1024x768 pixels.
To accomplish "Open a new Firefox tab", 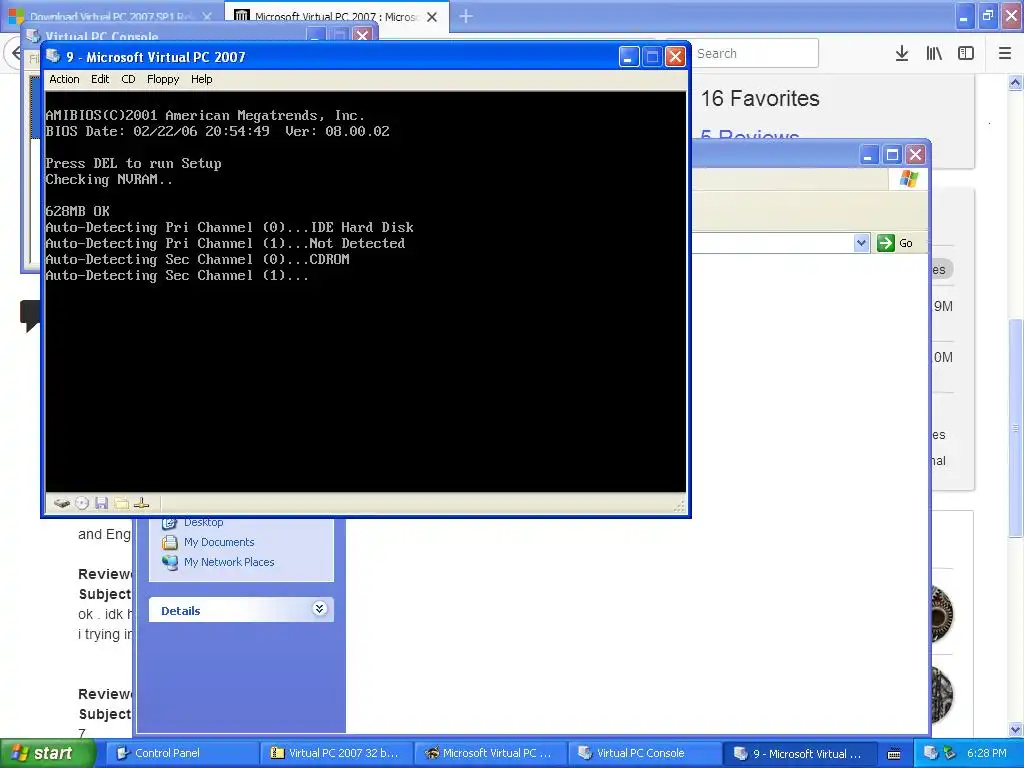I will [466, 16].
